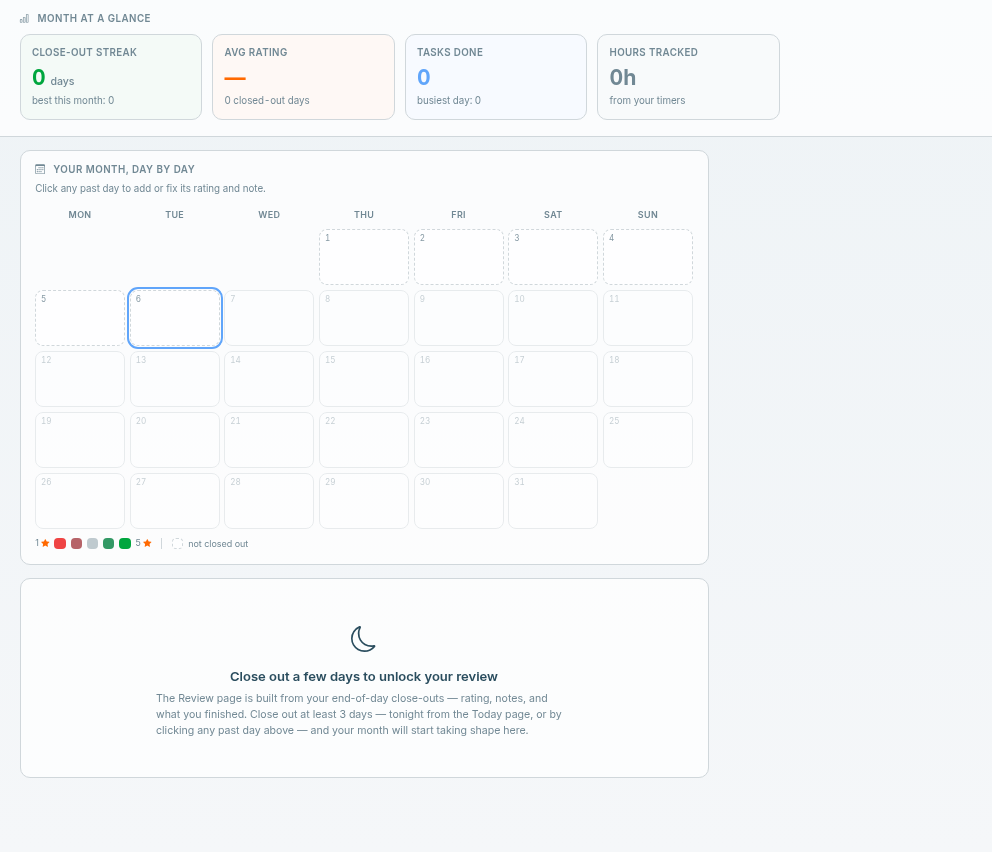Click the '0 closed-out days' text
Screen dimensions: 992x852
click(267, 100)
